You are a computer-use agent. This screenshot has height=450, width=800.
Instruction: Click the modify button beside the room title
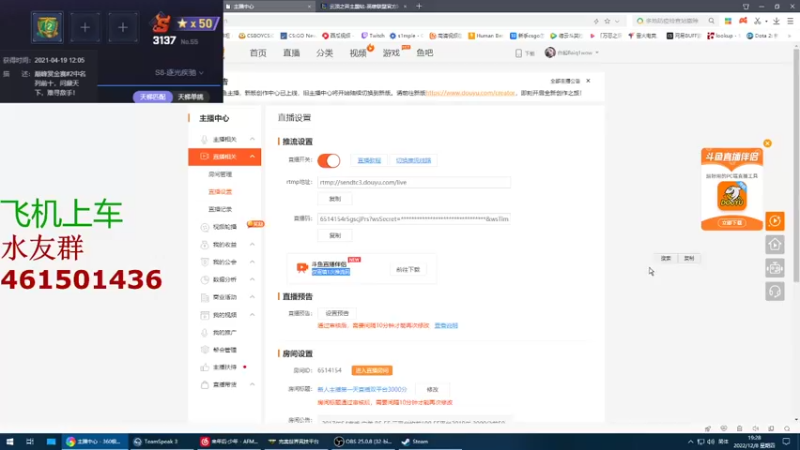coord(432,389)
